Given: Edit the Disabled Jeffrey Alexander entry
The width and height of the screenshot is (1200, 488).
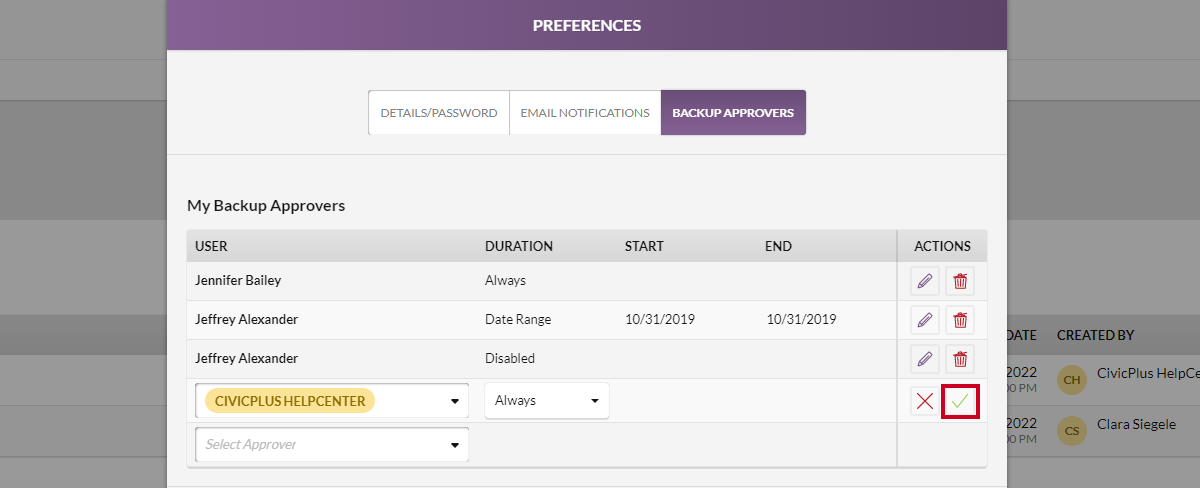Looking at the screenshot, I should [925, 359].
